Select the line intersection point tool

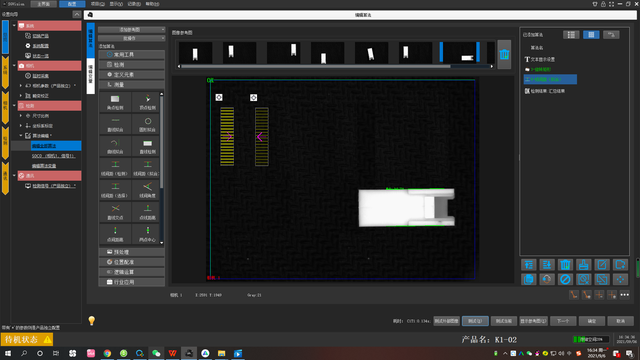click(115, 212)
